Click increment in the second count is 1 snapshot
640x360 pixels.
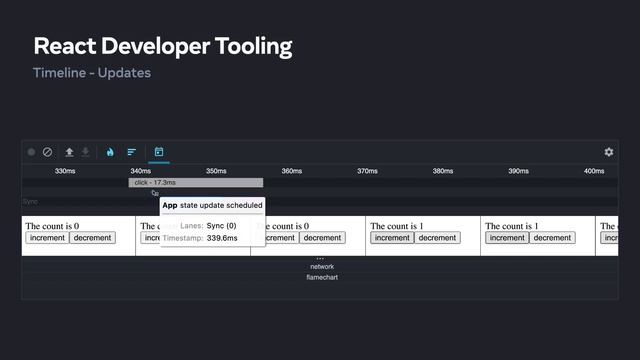pyautogui.click(x=507, y=238)
